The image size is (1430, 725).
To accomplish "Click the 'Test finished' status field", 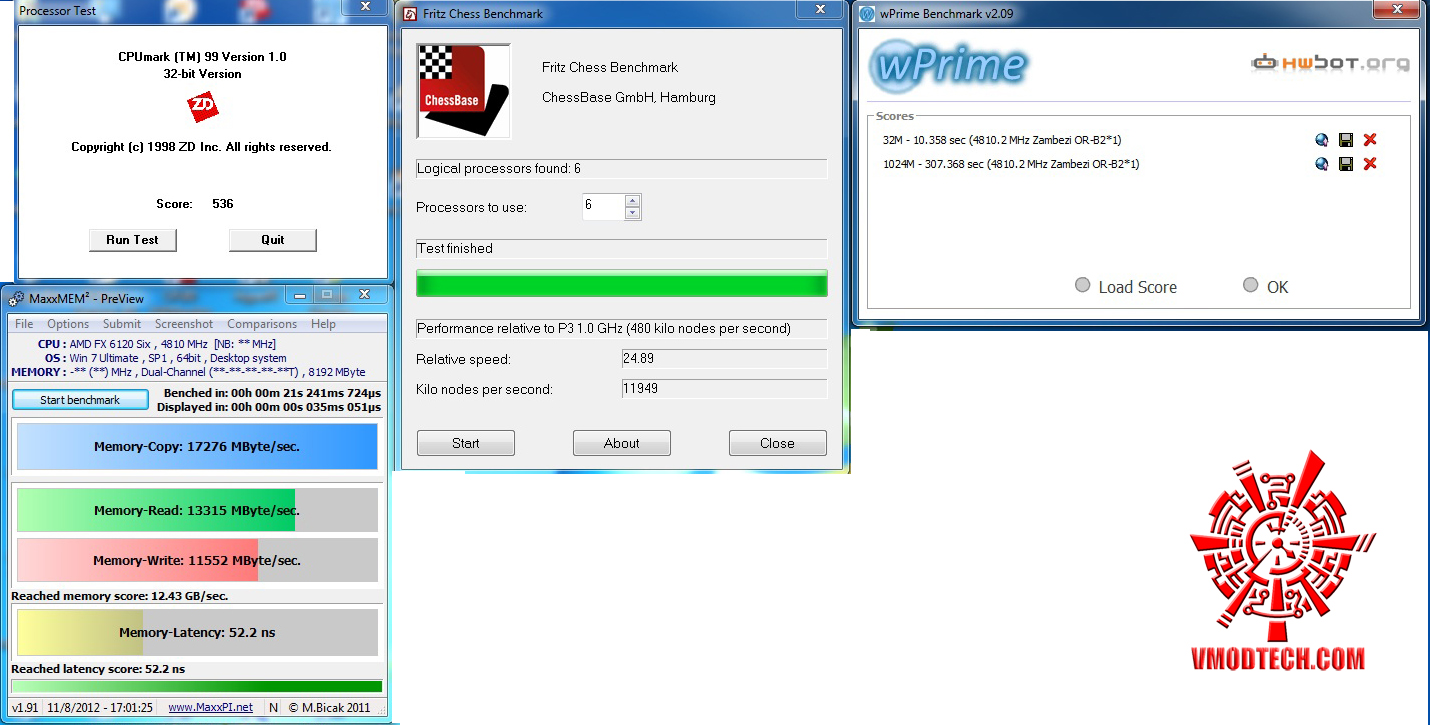I will click(622, 249).
